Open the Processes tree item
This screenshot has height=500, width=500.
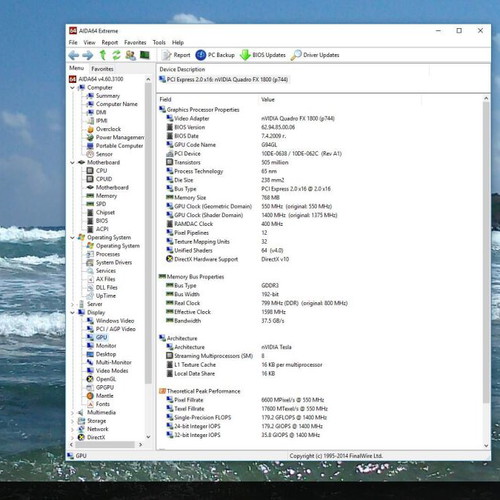[x=108, y=254]
